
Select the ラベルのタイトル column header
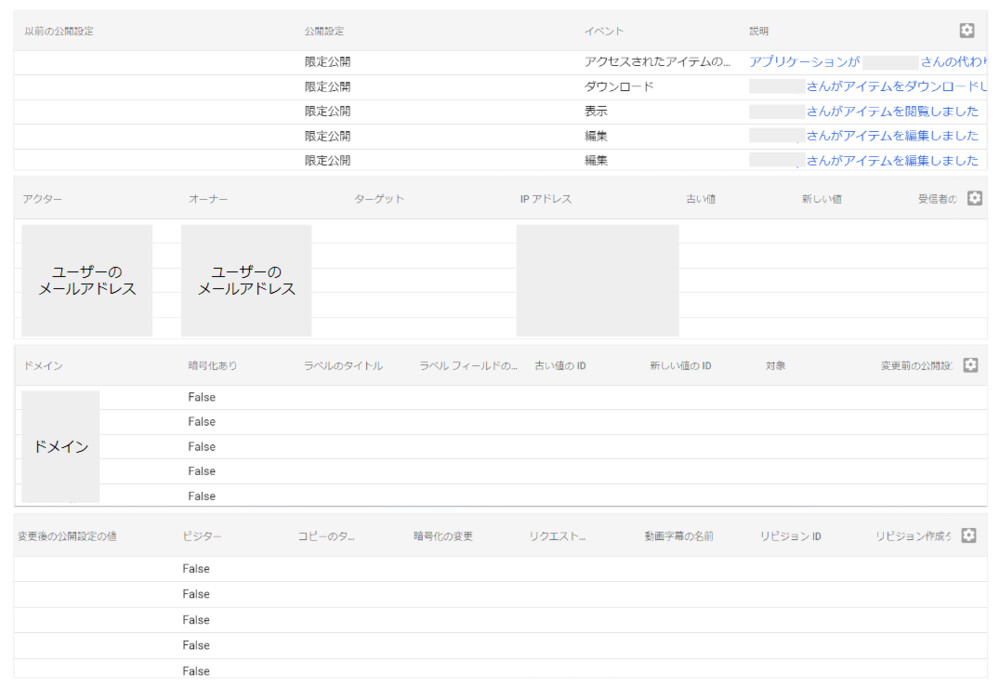pos(343,366)
